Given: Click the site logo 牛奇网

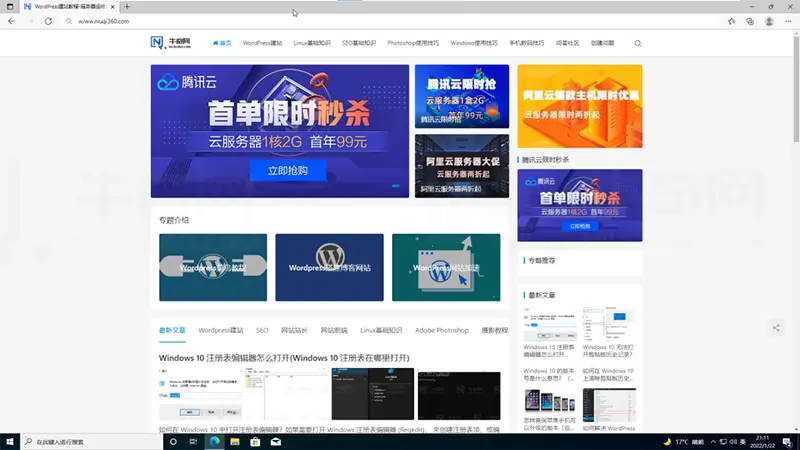Looking at the screenshot, I should tap(171, 43).
